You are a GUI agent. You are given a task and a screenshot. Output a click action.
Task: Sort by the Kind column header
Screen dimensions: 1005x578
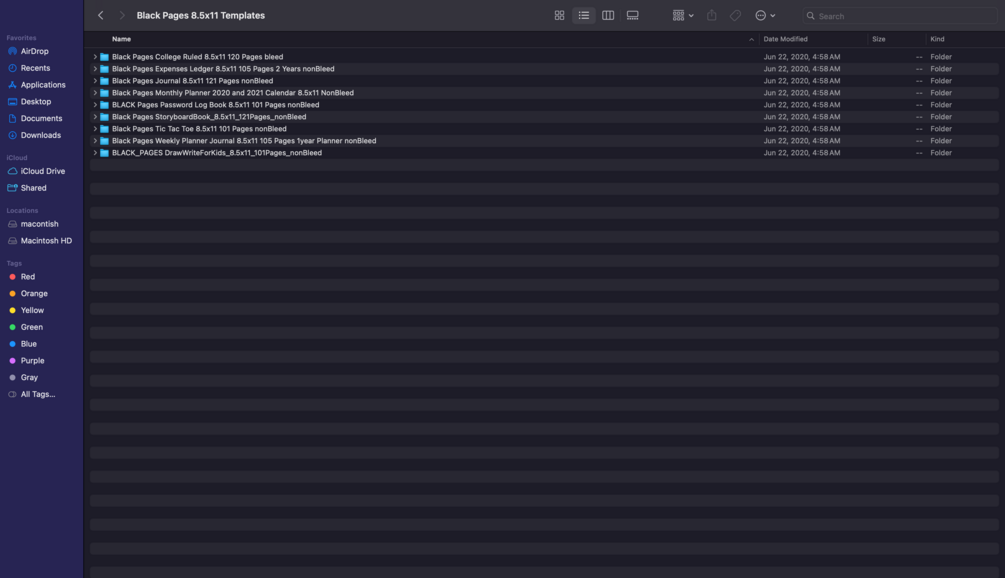[x=937, y=39]
